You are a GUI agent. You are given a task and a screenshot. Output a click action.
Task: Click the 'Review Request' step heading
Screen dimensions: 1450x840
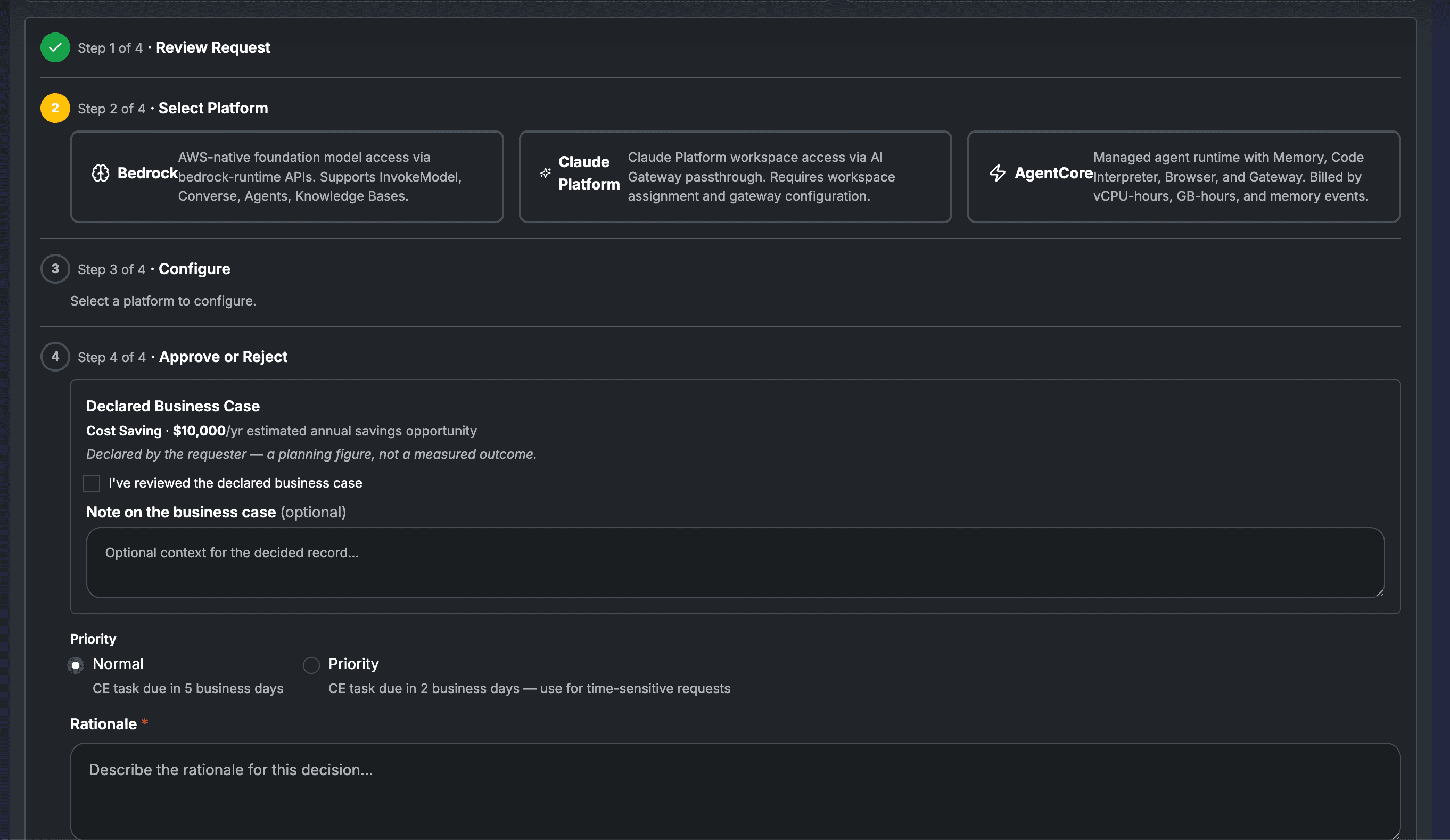(x=213, y=48)
